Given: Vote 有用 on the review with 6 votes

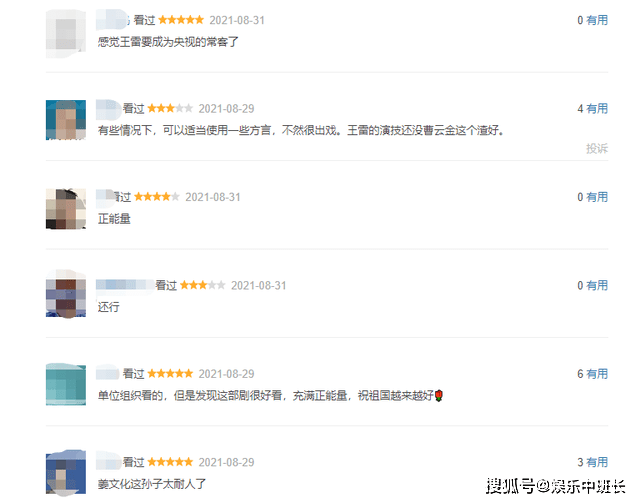Looking at the screenshot, I should coord(597,374).
